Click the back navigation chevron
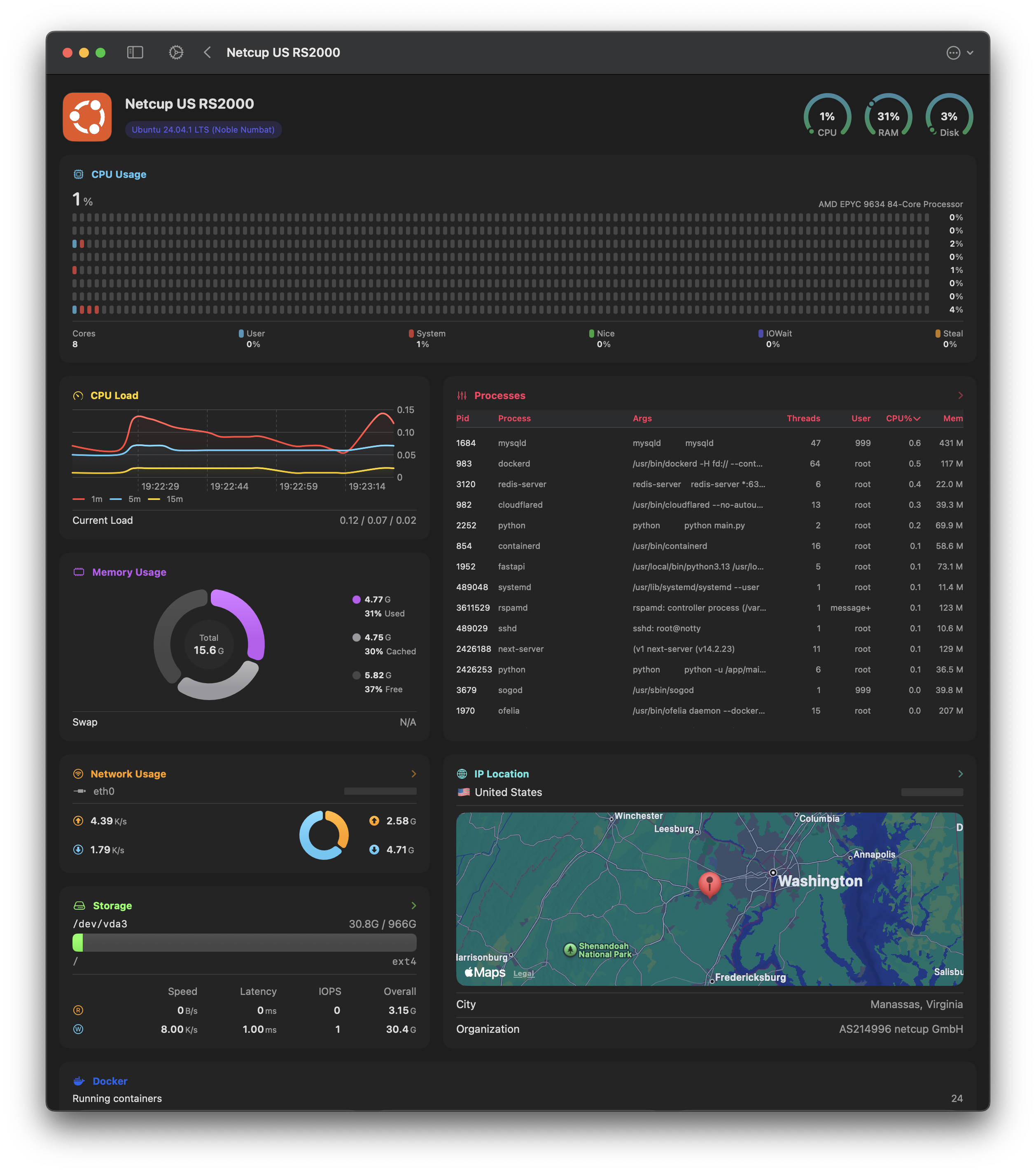1036x1172 pixels. (208, 53)
